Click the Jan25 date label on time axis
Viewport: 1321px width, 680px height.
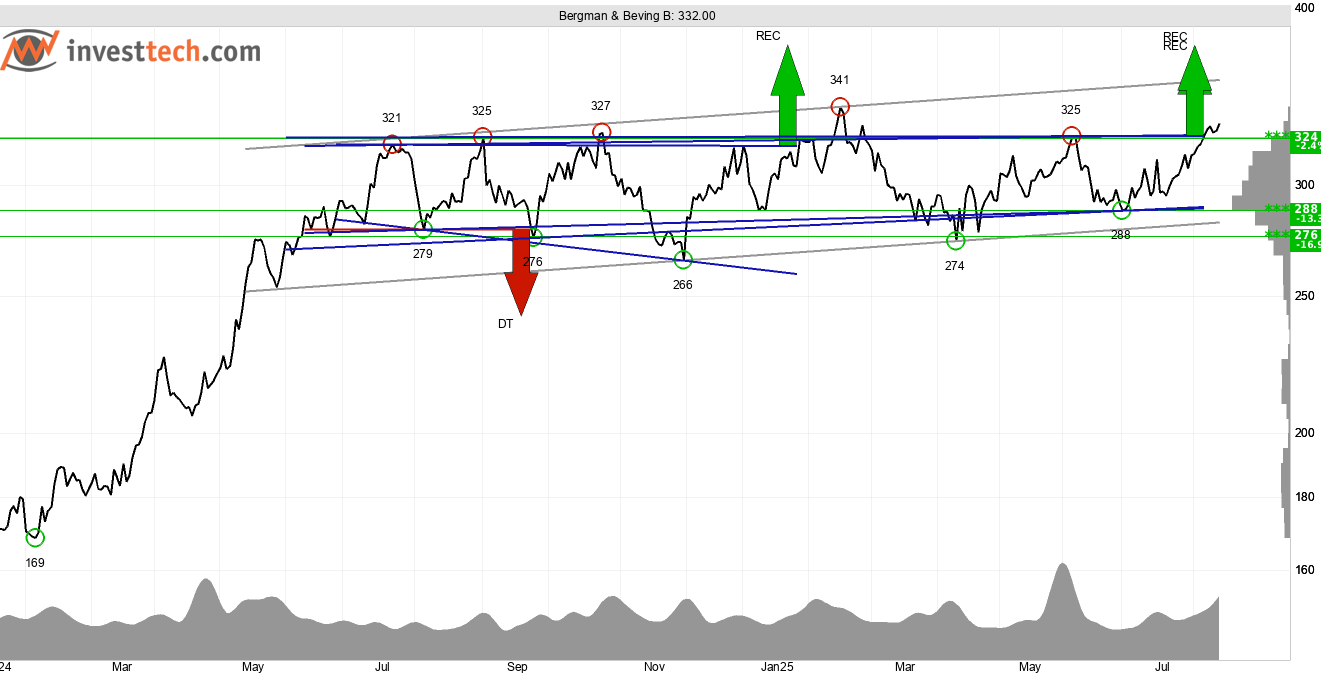(x=778, y=666)
